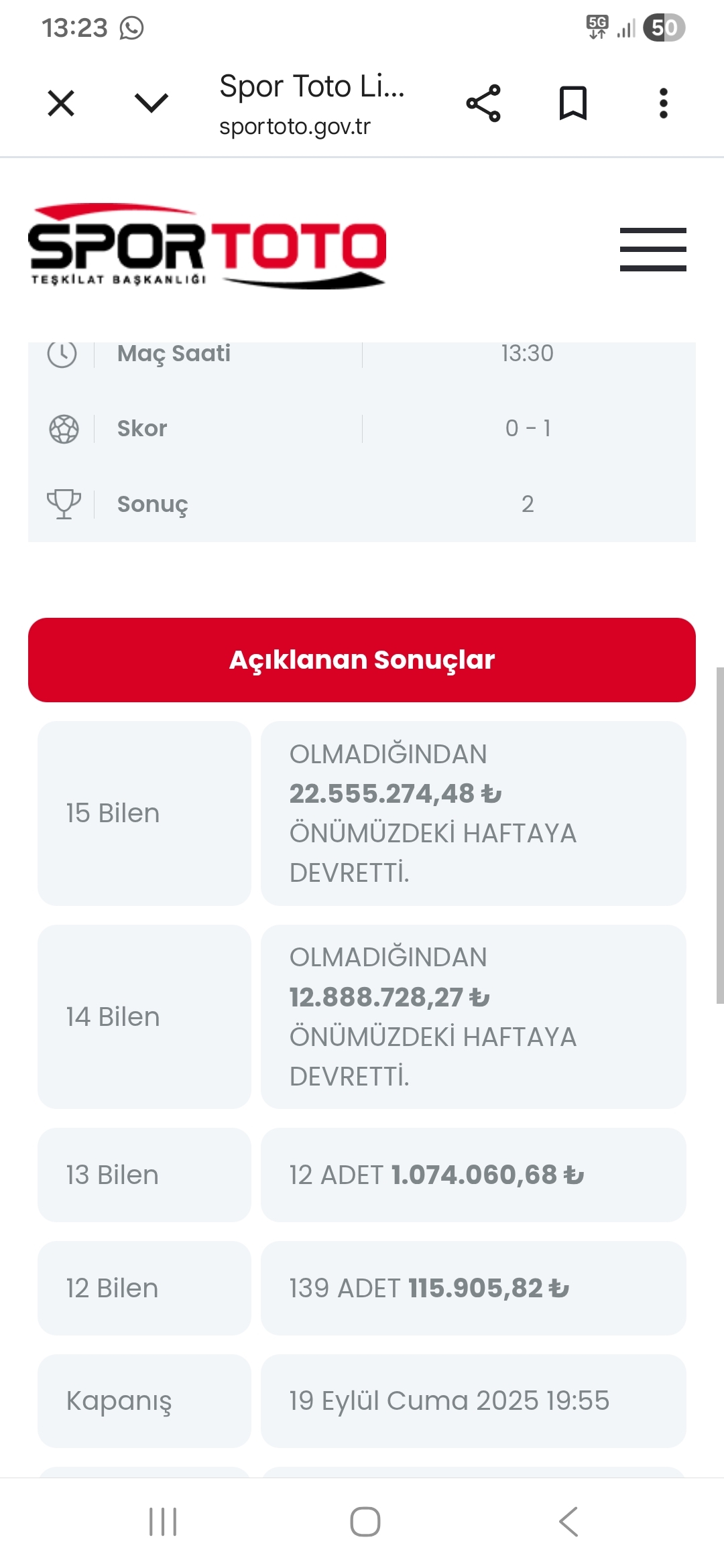Tap the Spor Toto logo
724x1568 pixels.
tap(207, 247)
